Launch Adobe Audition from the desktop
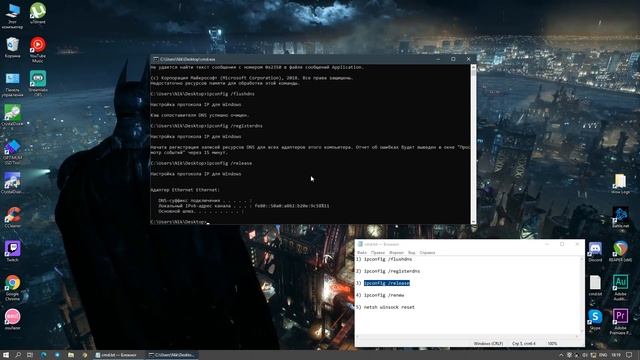The height and width of the screenshot is (360, 640). [x=620, y=288]
